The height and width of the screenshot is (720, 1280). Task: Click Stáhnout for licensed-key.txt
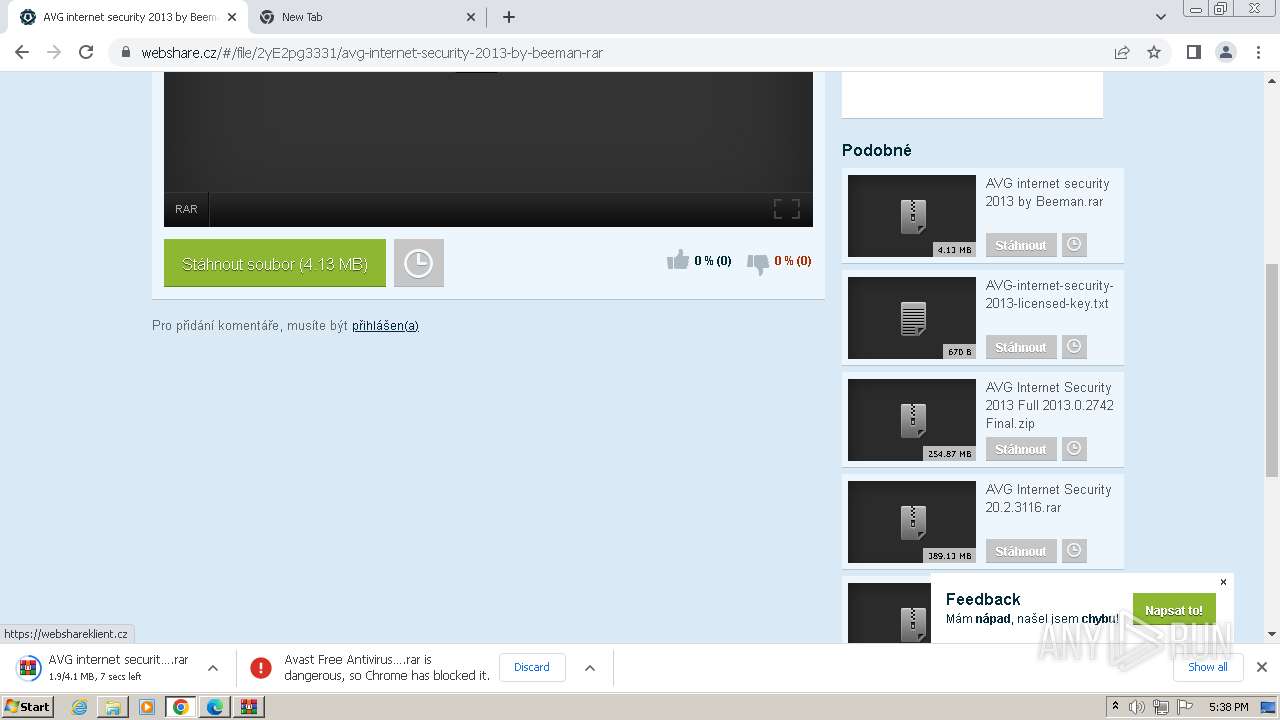pos(1020,347)
